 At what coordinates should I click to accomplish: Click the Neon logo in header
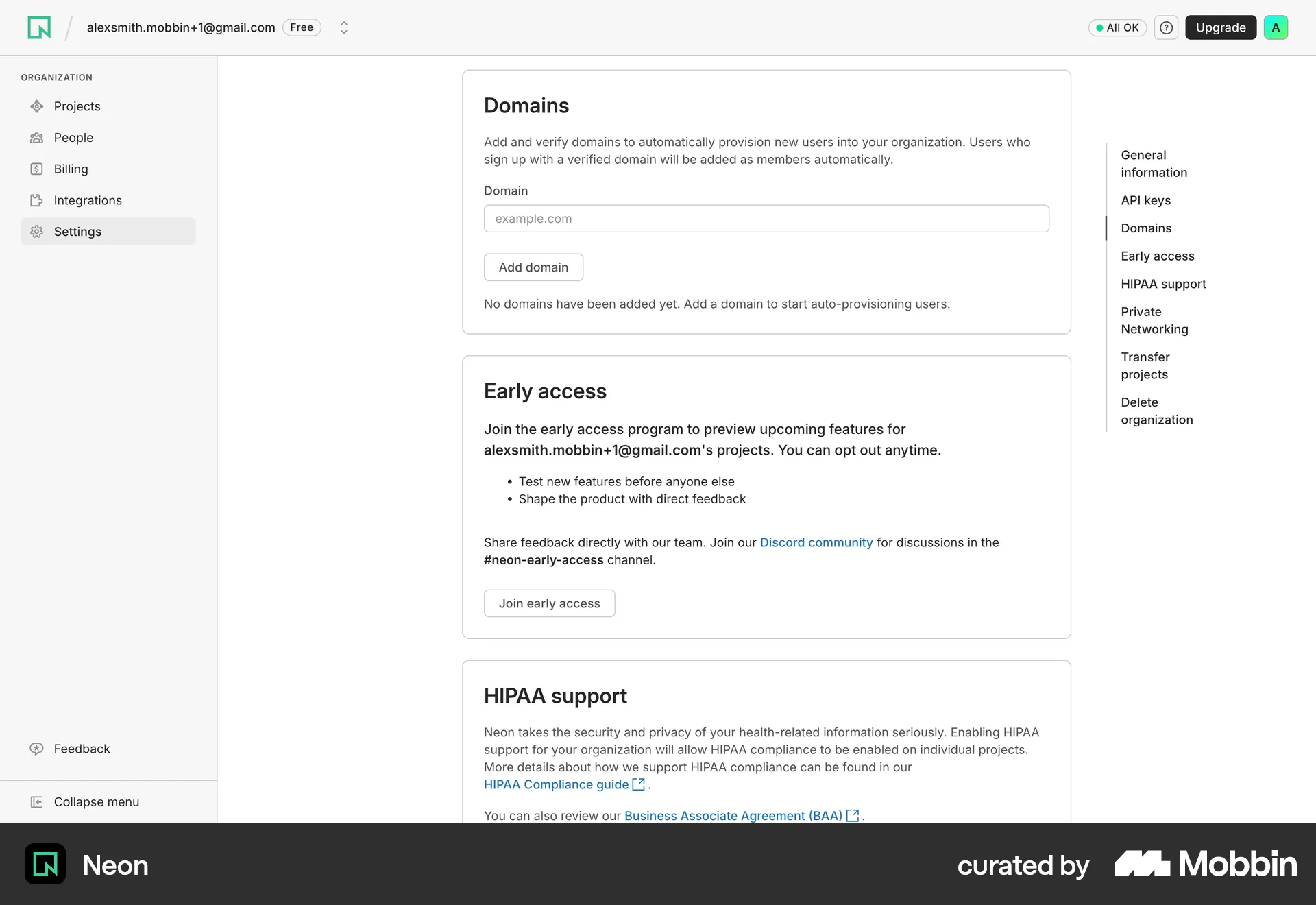coord(39,27)
